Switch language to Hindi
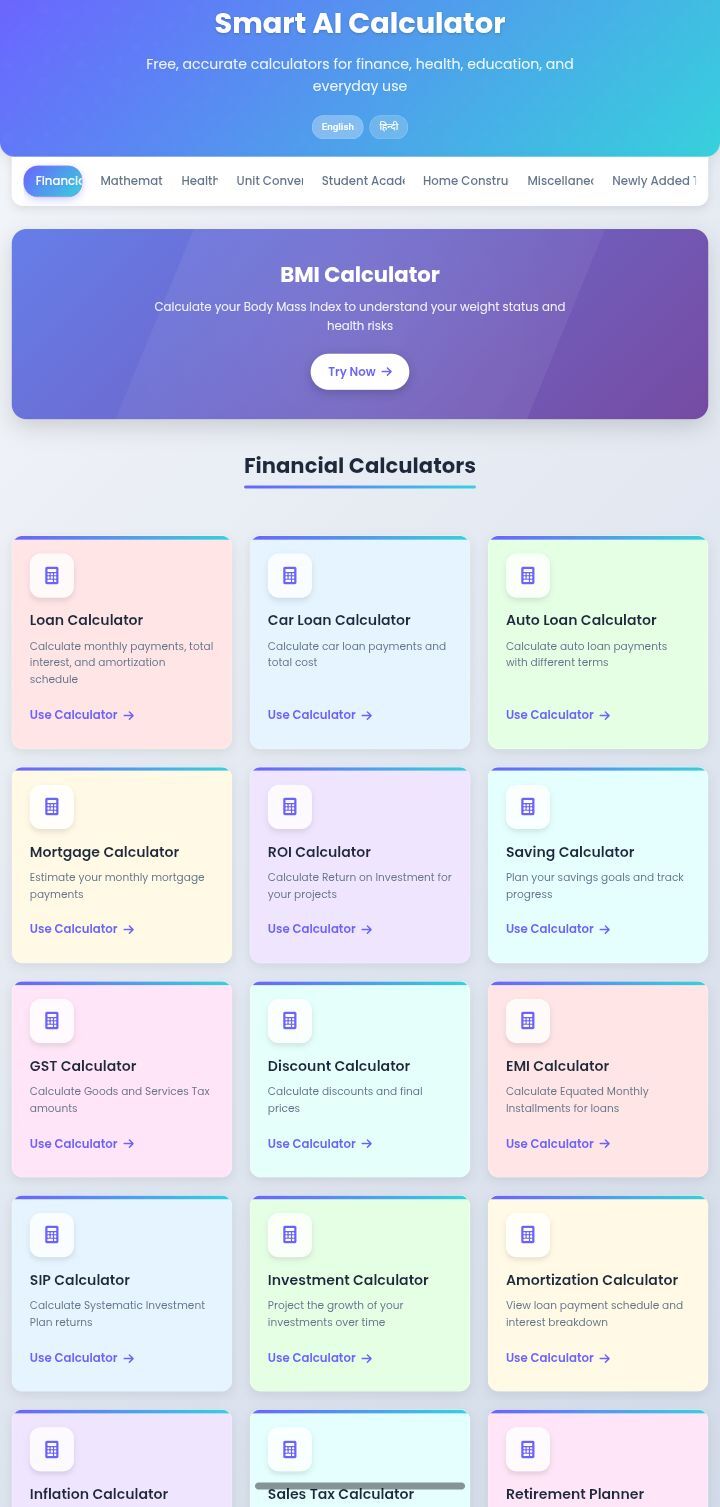 389,127
